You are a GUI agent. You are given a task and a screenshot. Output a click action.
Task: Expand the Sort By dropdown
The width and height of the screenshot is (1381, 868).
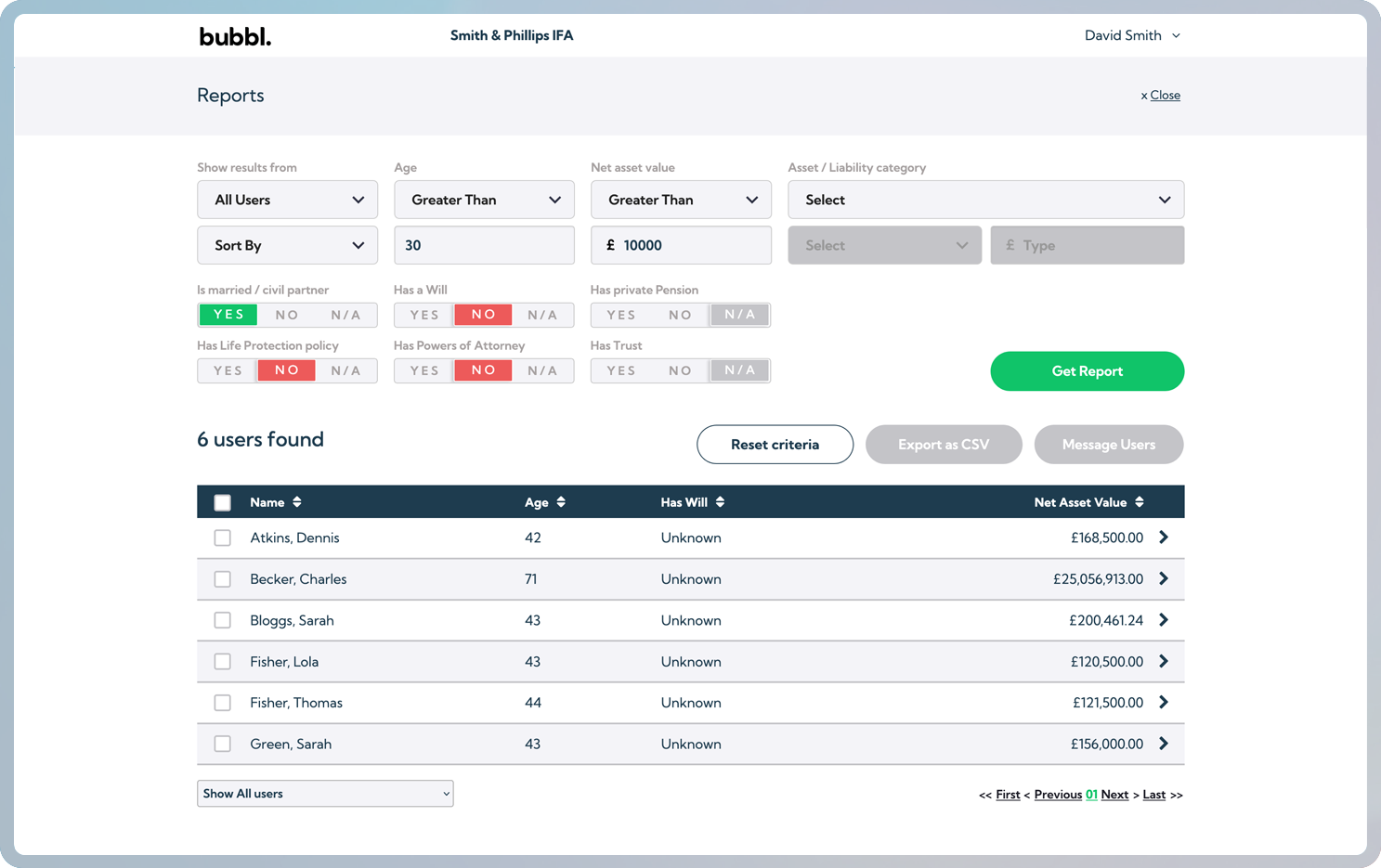click(x=287, y=245)
